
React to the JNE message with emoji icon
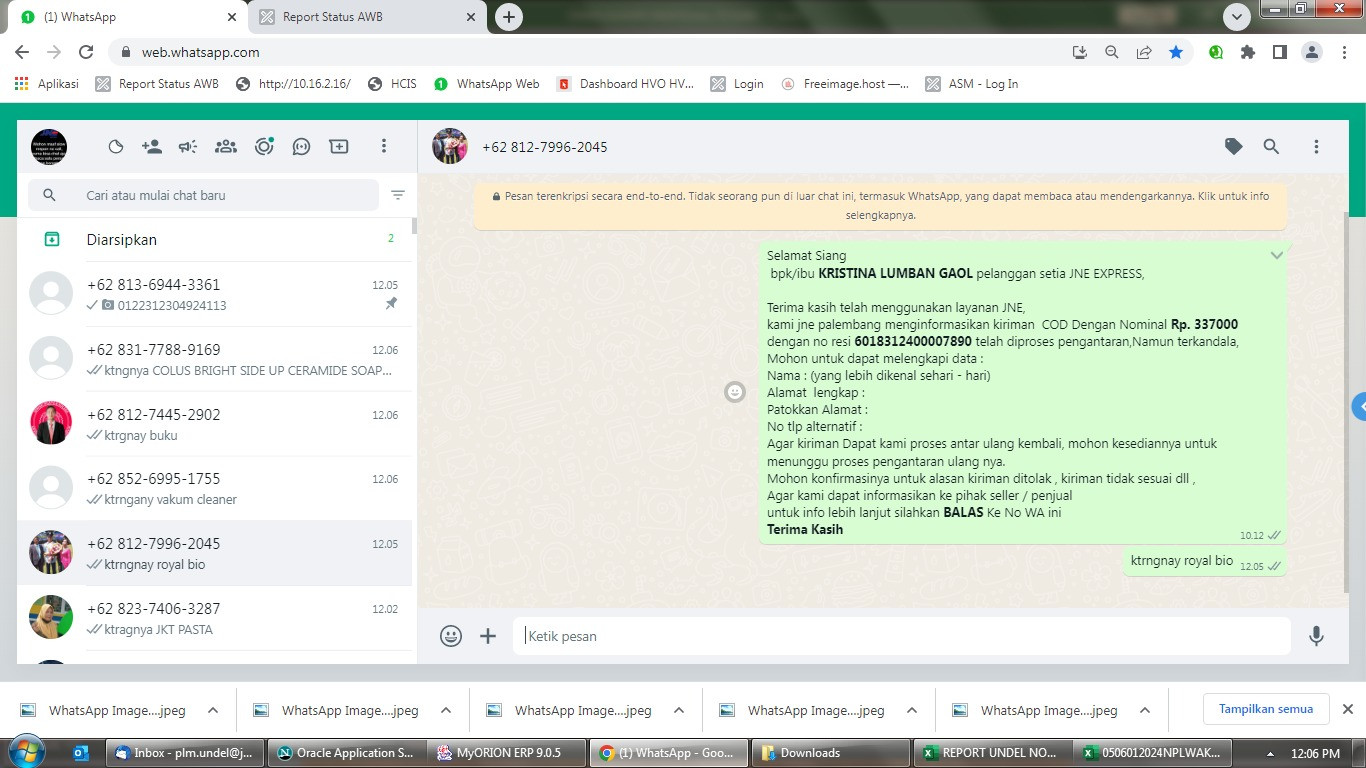(735, 392)
